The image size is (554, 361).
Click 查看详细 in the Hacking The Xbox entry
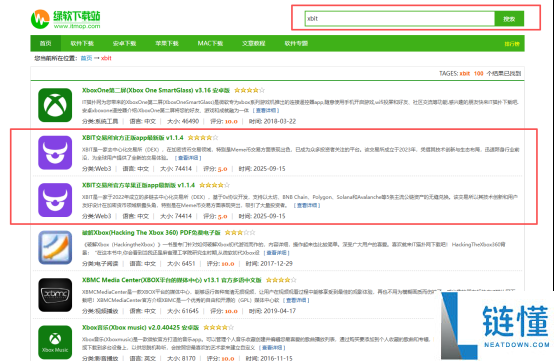point(276,253)
